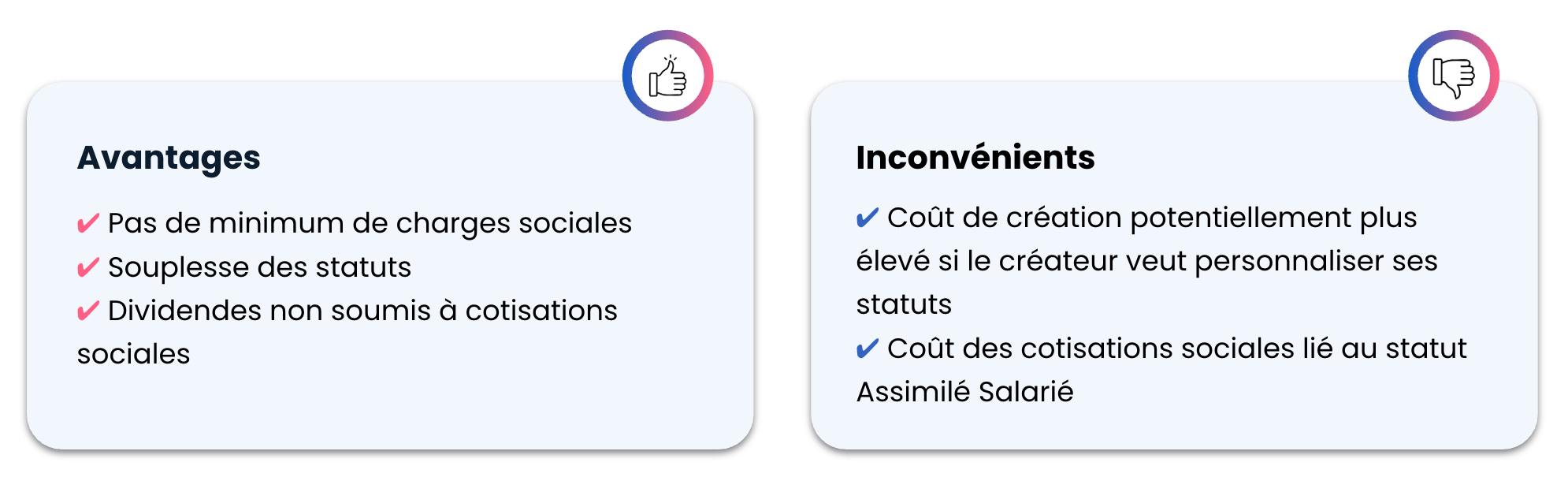Image resolution: width=1568 pixels, height=481 pixels.
Task: Click the line "Dividendes non soumis à cotisations"
Action: 362,311
